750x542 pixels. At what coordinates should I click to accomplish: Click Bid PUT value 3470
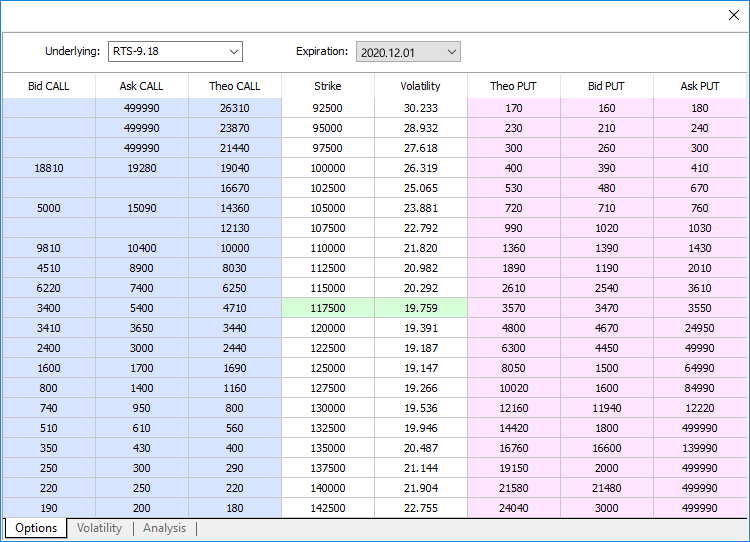[607, 308]
